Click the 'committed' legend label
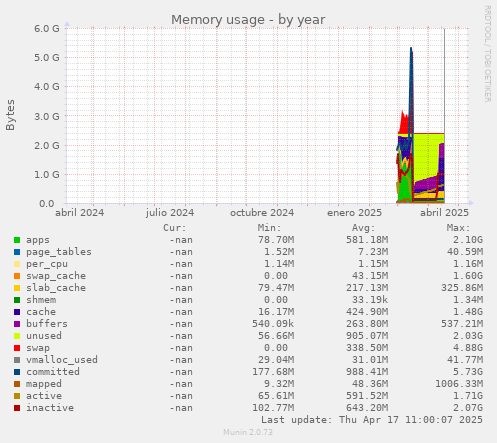Viewport: 497px width, 443px height. click(53, 372)
